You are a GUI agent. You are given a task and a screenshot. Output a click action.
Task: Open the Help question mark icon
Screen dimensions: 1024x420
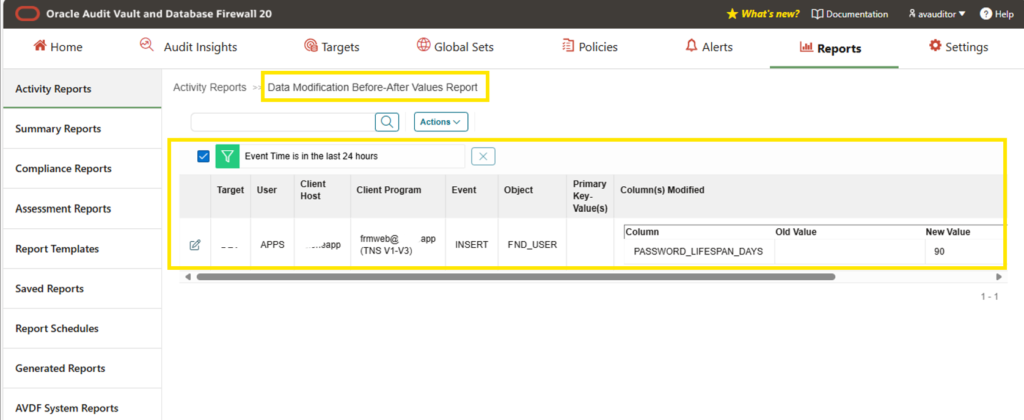click(x=985, y=14)
